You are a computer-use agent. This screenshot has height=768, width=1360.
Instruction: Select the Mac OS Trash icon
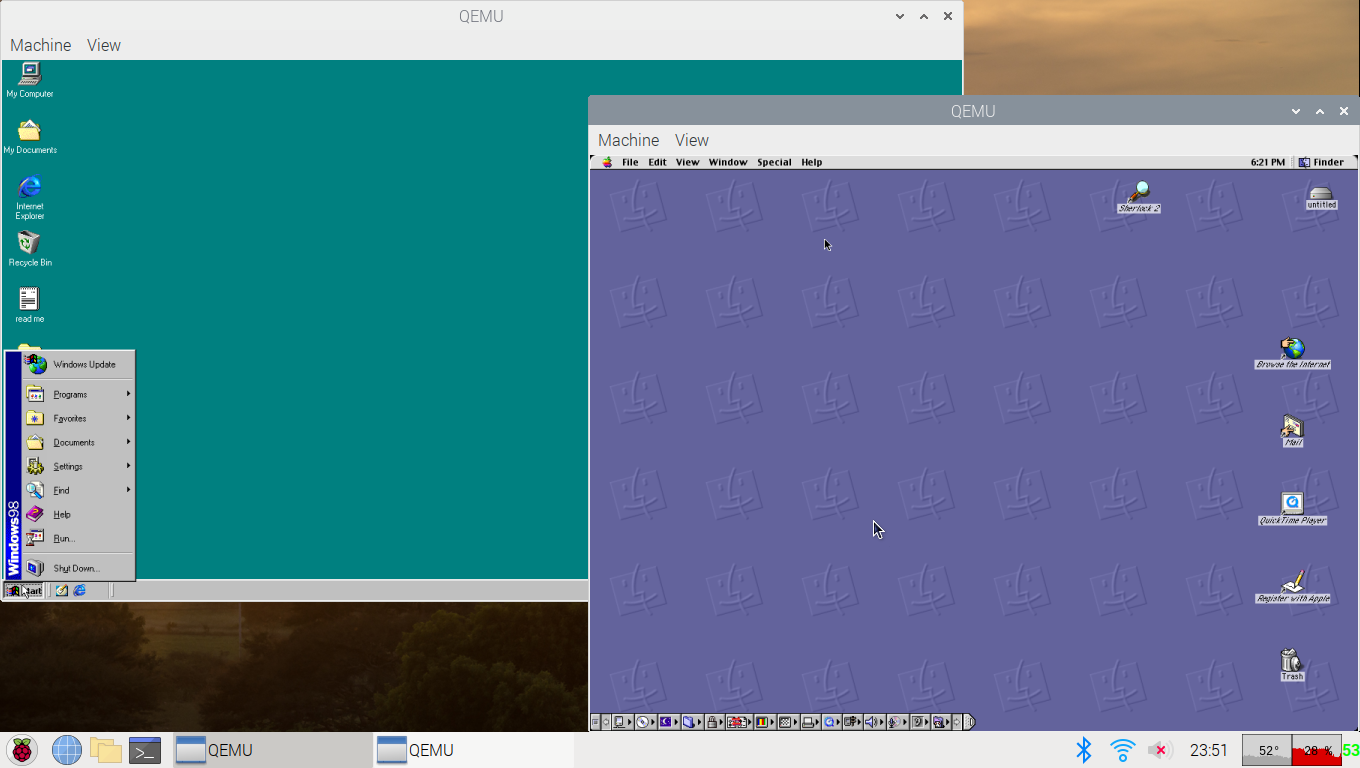coord(1292,665)
